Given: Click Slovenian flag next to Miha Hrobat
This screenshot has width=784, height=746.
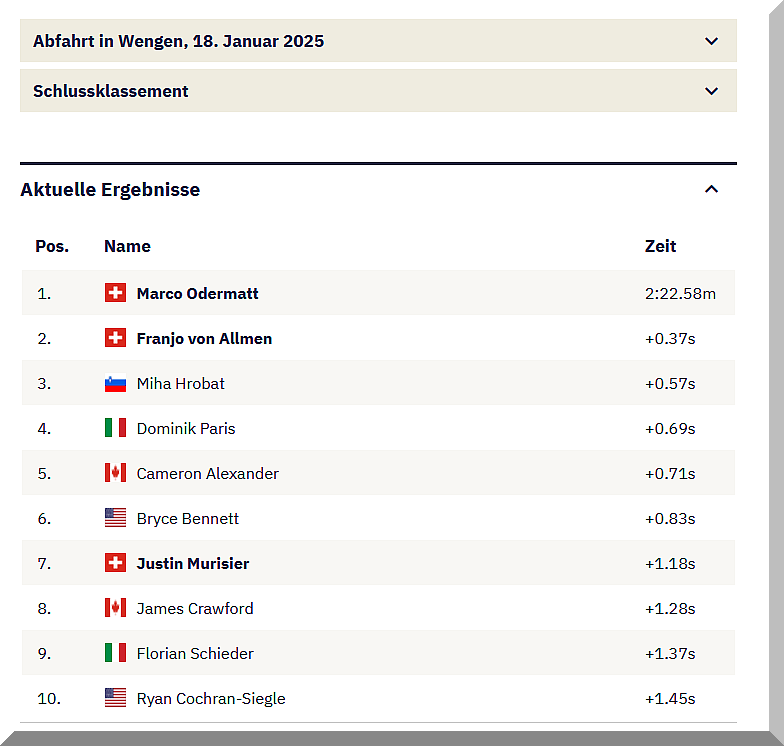Looking at the screenshot, I should point(115,383).
